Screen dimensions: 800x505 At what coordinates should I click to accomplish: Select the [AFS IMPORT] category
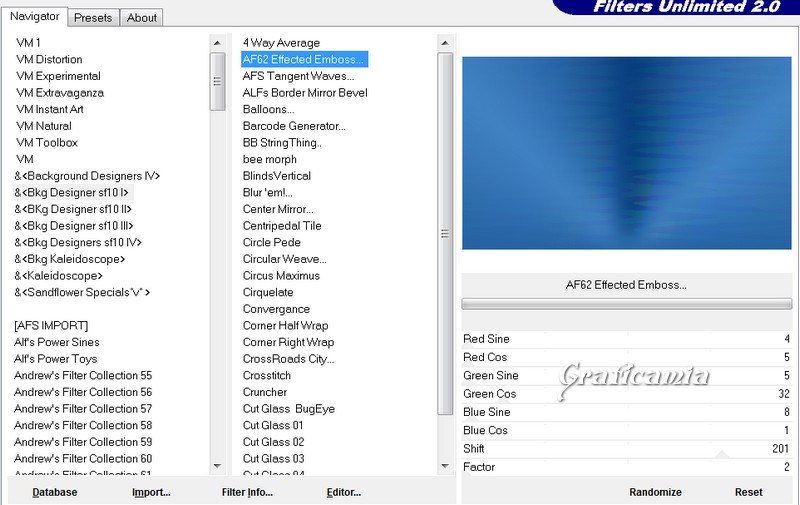coord(51,325)
